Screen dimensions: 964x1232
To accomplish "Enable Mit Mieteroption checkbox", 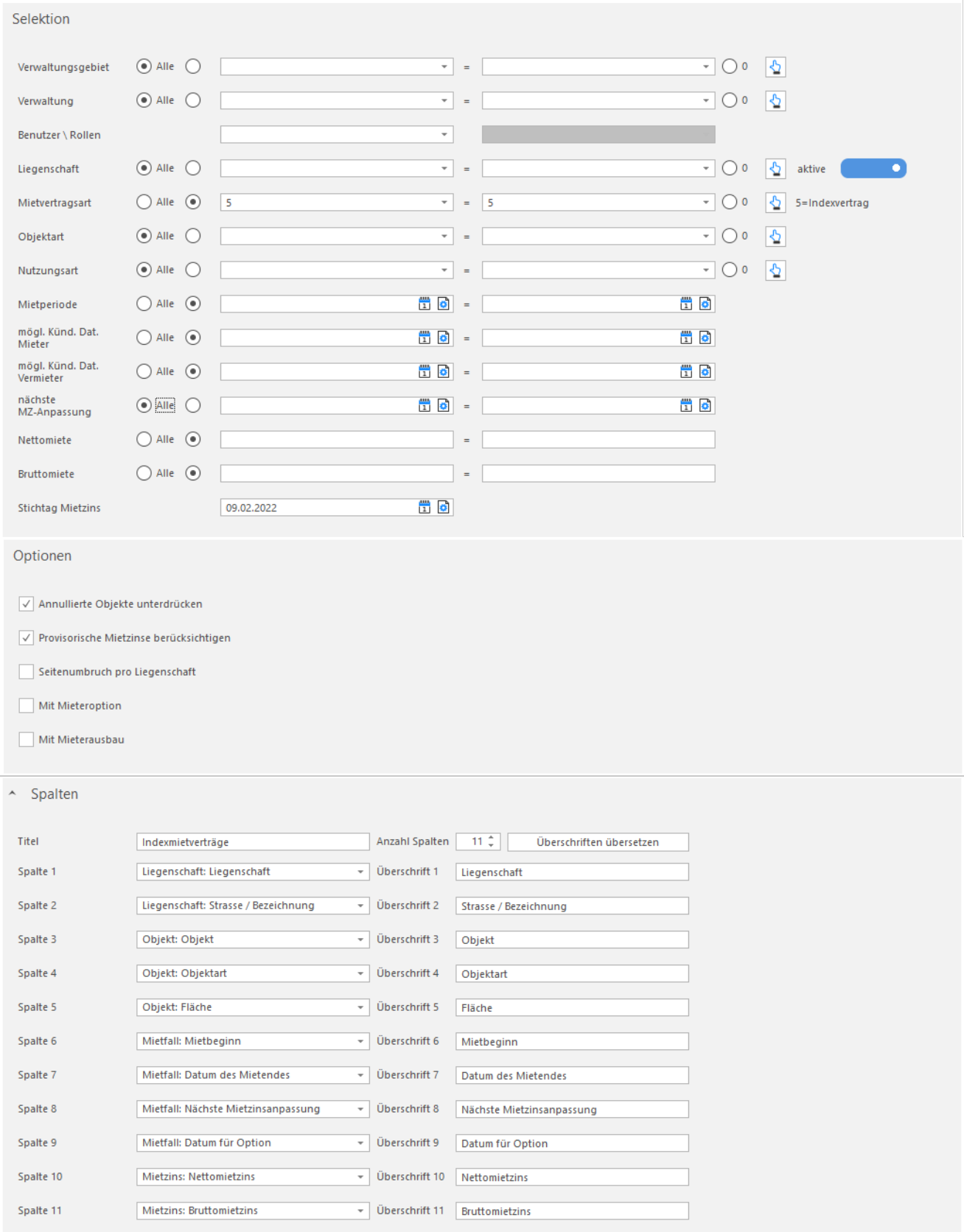I will coord(27,706).
